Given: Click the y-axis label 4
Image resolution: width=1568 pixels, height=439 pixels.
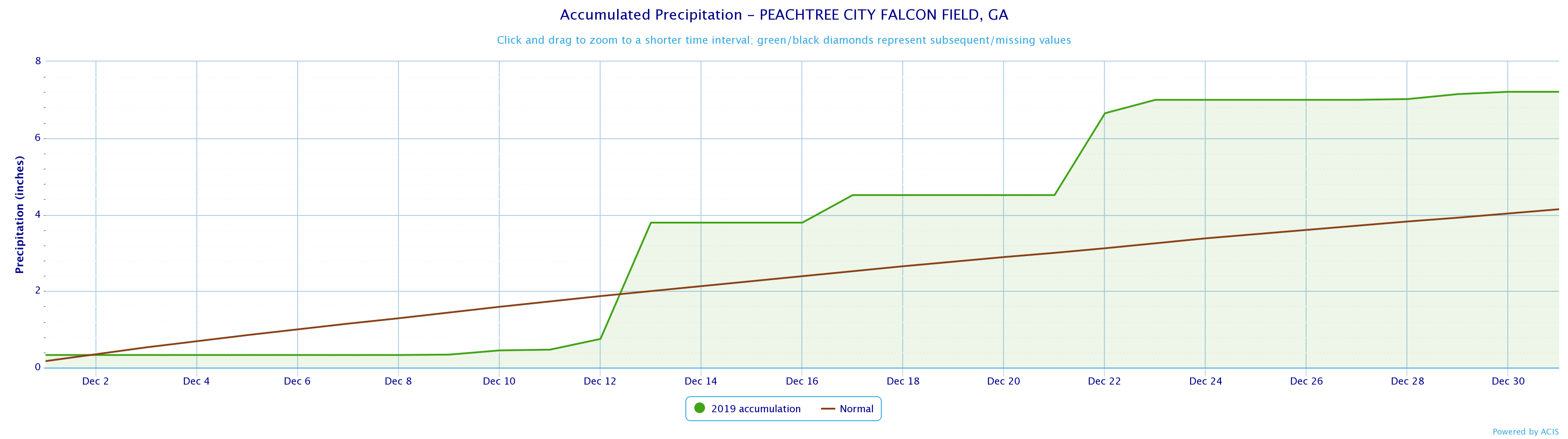Looking at the screenshot, I should click(x=38, y=215).
